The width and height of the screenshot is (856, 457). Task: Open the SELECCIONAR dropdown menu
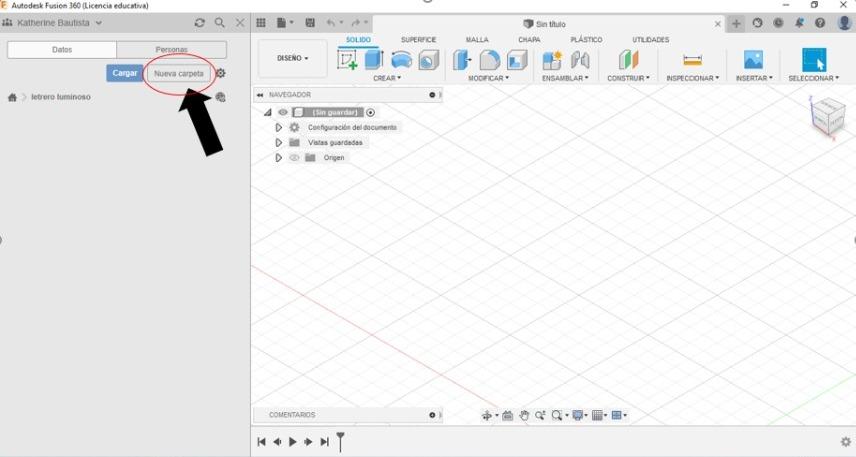[x=813, y=78]
